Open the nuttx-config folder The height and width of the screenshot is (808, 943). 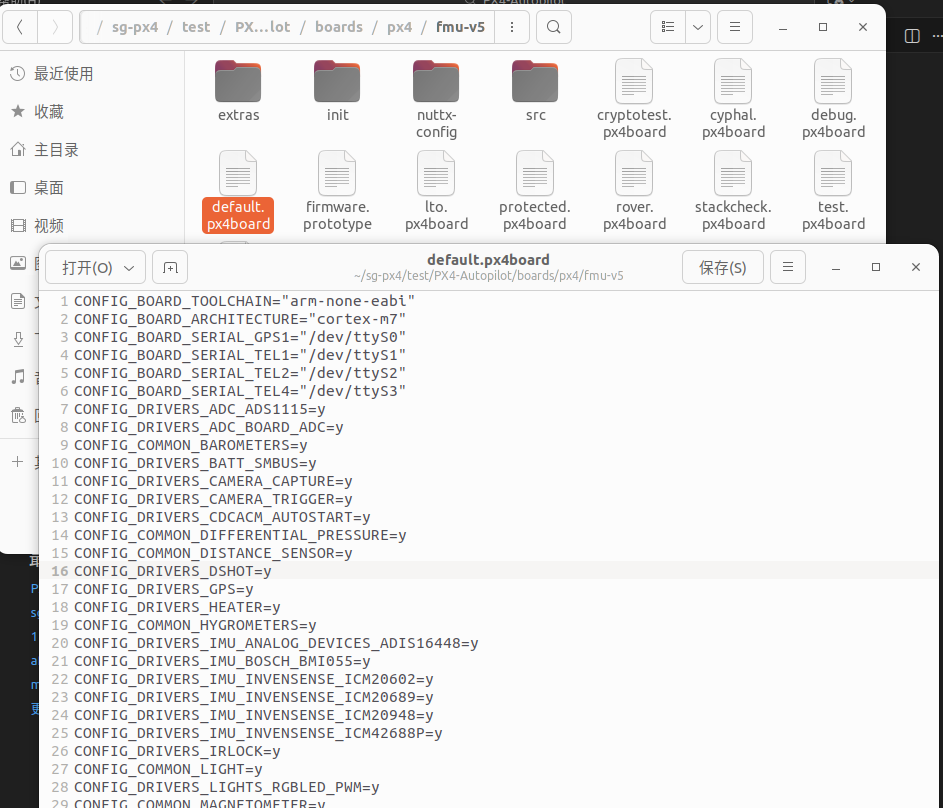pyautogui.click(x=436, y=99)
